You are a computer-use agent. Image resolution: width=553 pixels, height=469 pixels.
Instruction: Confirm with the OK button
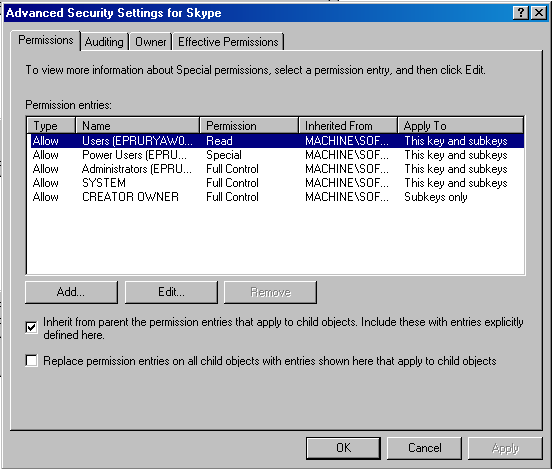pyautogui.click(x=343, y=448)
